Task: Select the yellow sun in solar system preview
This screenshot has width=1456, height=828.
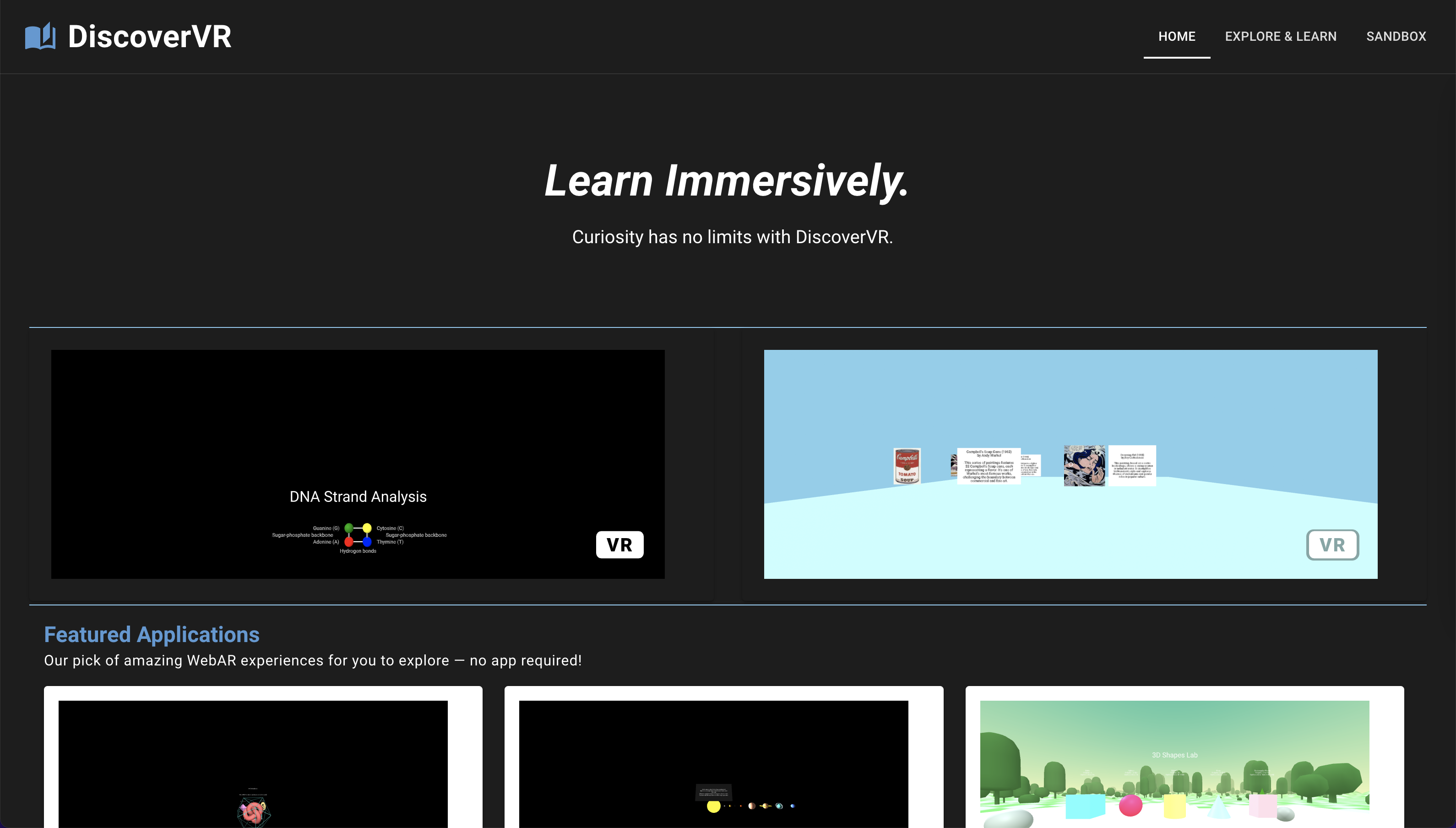Action: 713,806
